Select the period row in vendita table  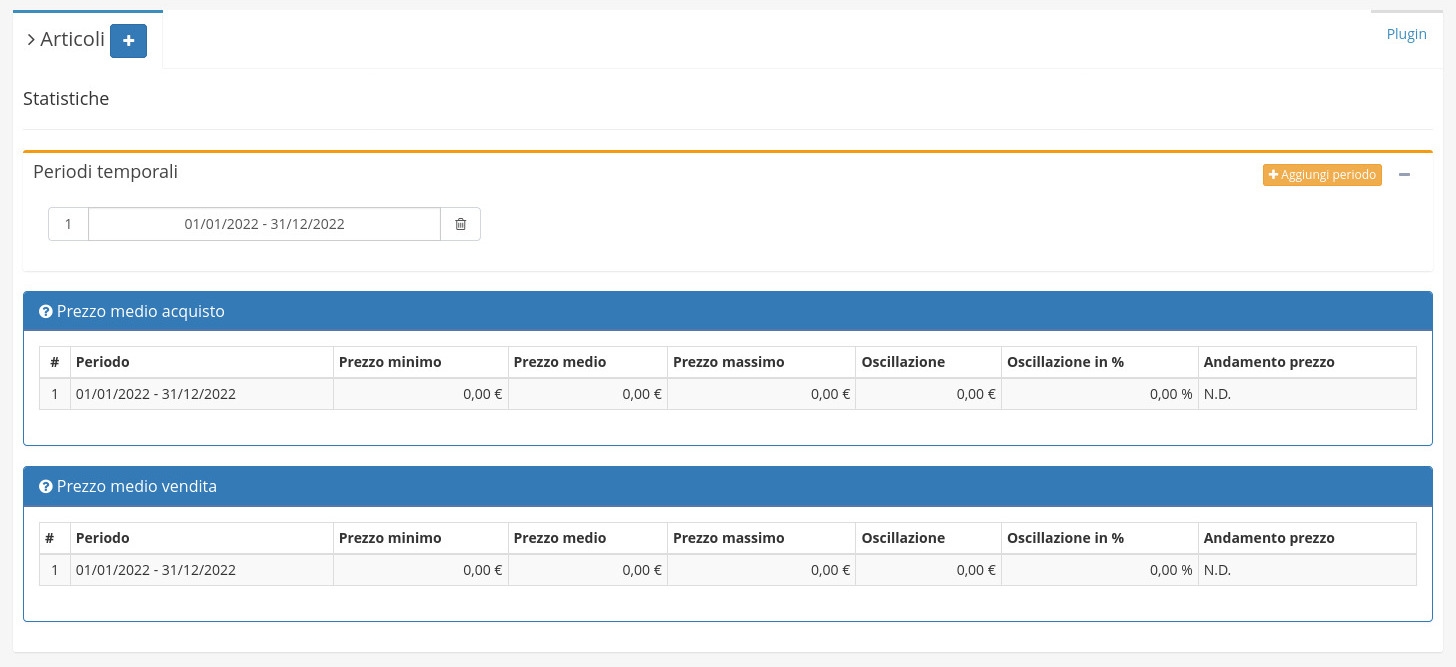(155, 570)
